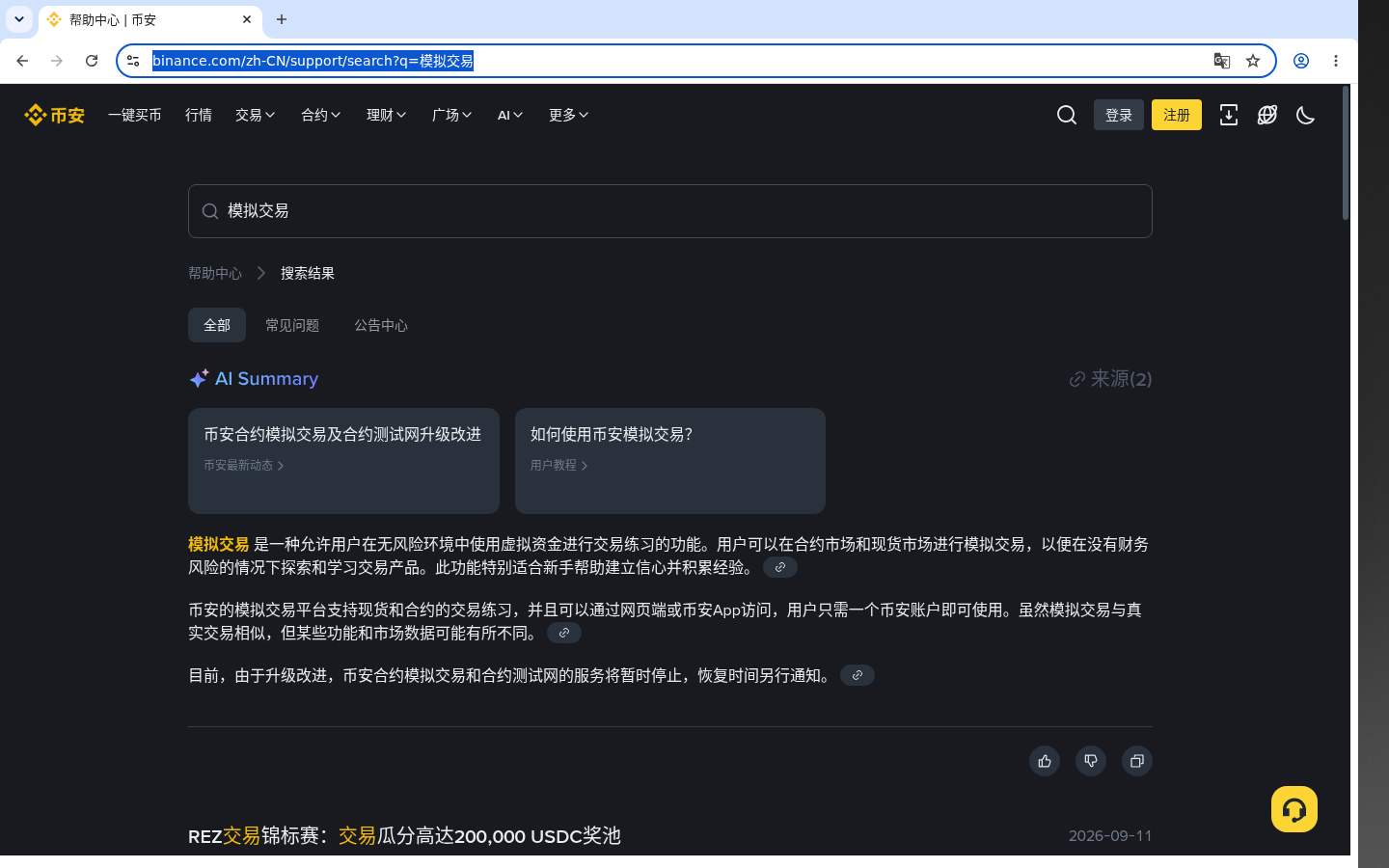The width and height of the screenshot is (1389, 868).
Task: Click 用户教程 category link
Action: (x=559, y=465)
